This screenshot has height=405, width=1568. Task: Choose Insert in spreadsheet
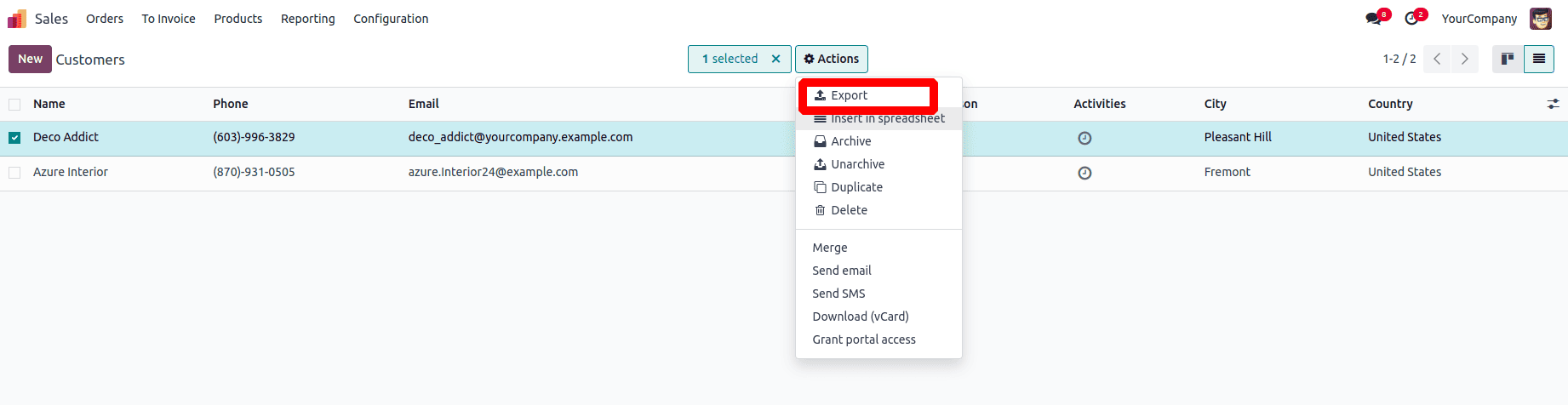[878, 118]
